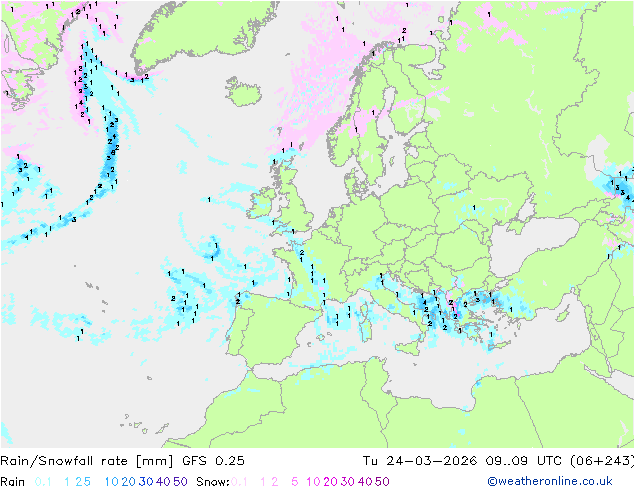Click the Rain/Snowfall rate [mm] title
Screen dimensions: 634x490
[x=87, y=461]
